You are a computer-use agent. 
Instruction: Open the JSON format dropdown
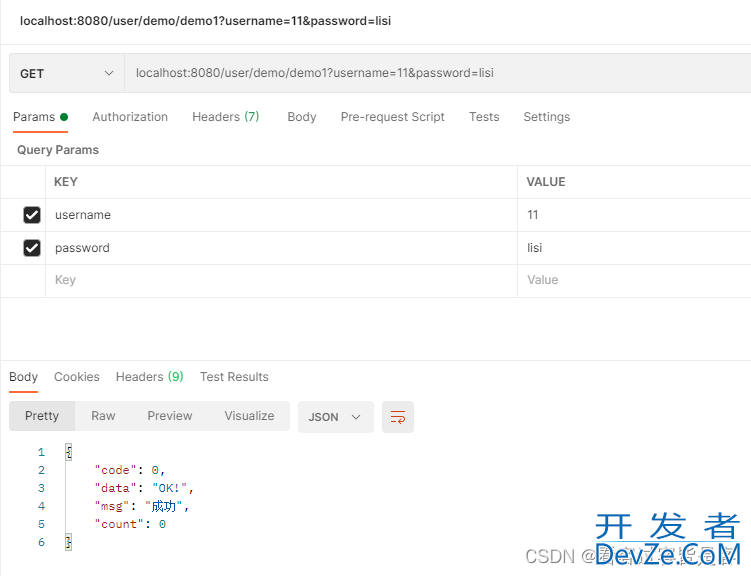(335, 417)
